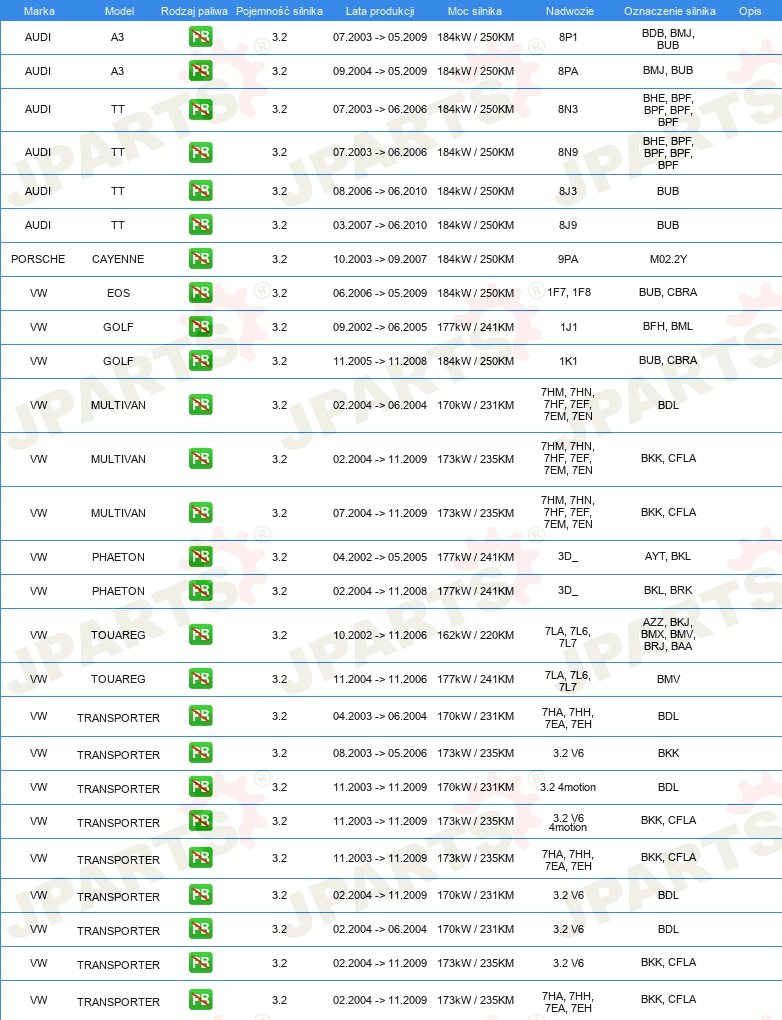Click body code 1J1
This screenshot has width=782, height=1020.
coord(568,327)
